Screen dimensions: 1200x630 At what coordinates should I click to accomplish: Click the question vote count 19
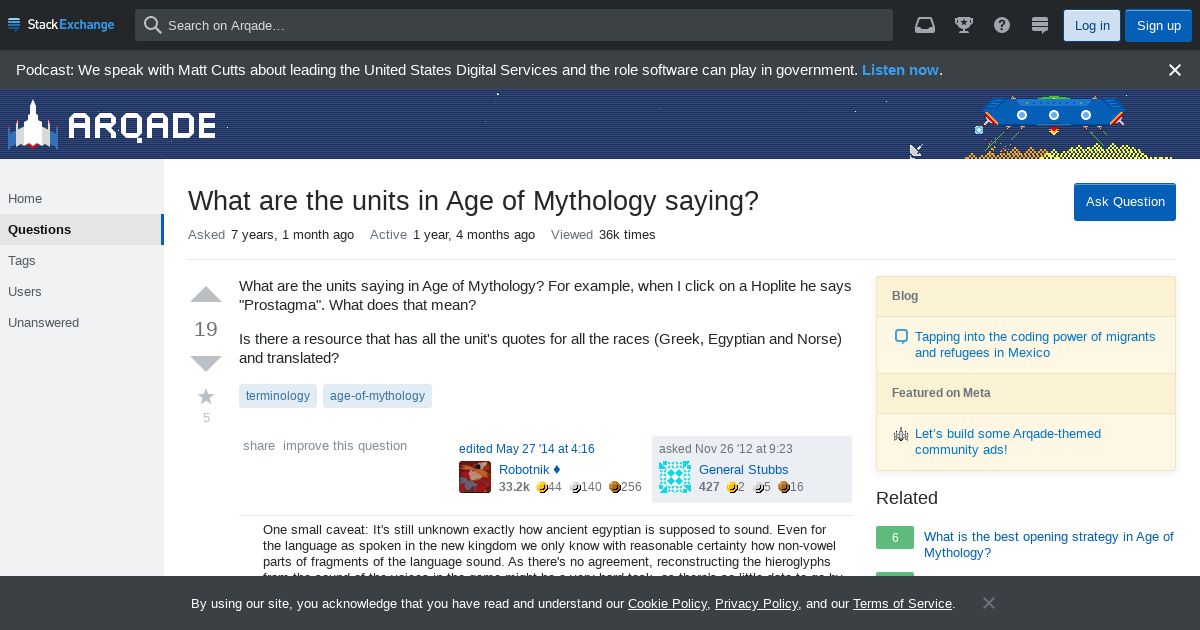(x=206, y=329)
